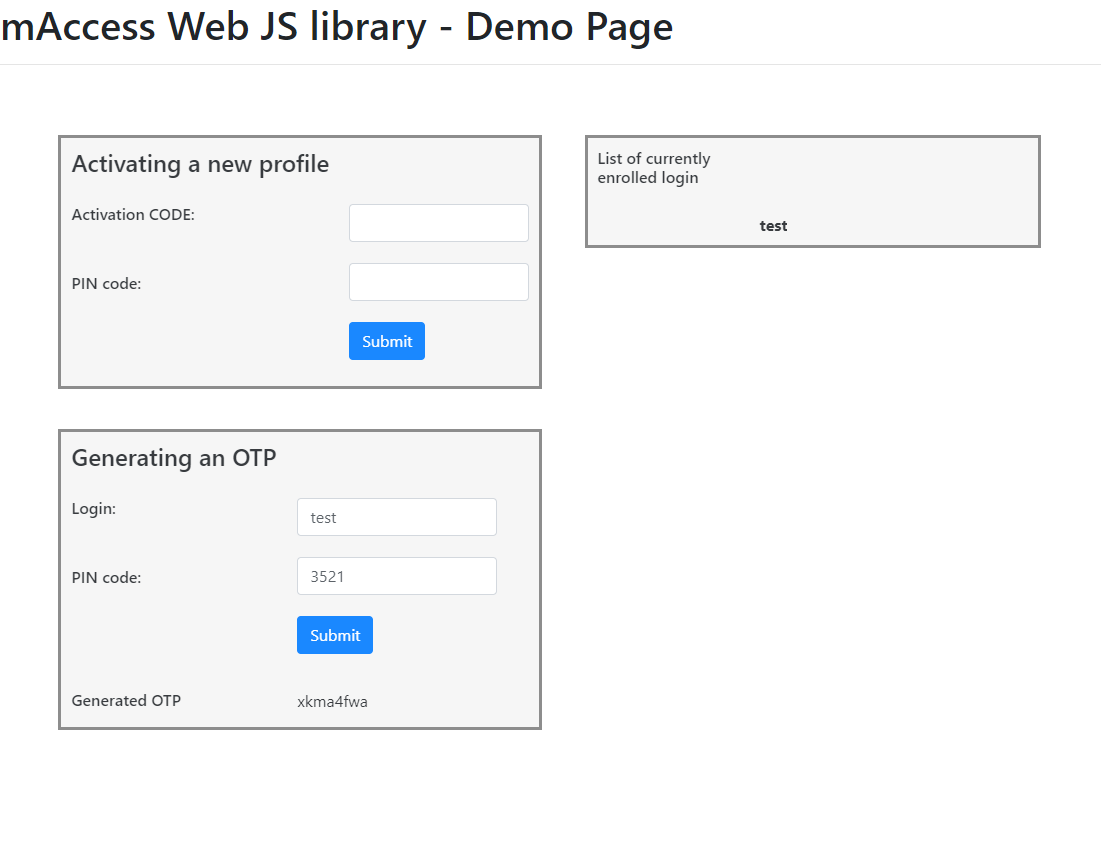1101x861 pixels.
Task: Click PIN code: label in OTP form
Action: (106, 578)
